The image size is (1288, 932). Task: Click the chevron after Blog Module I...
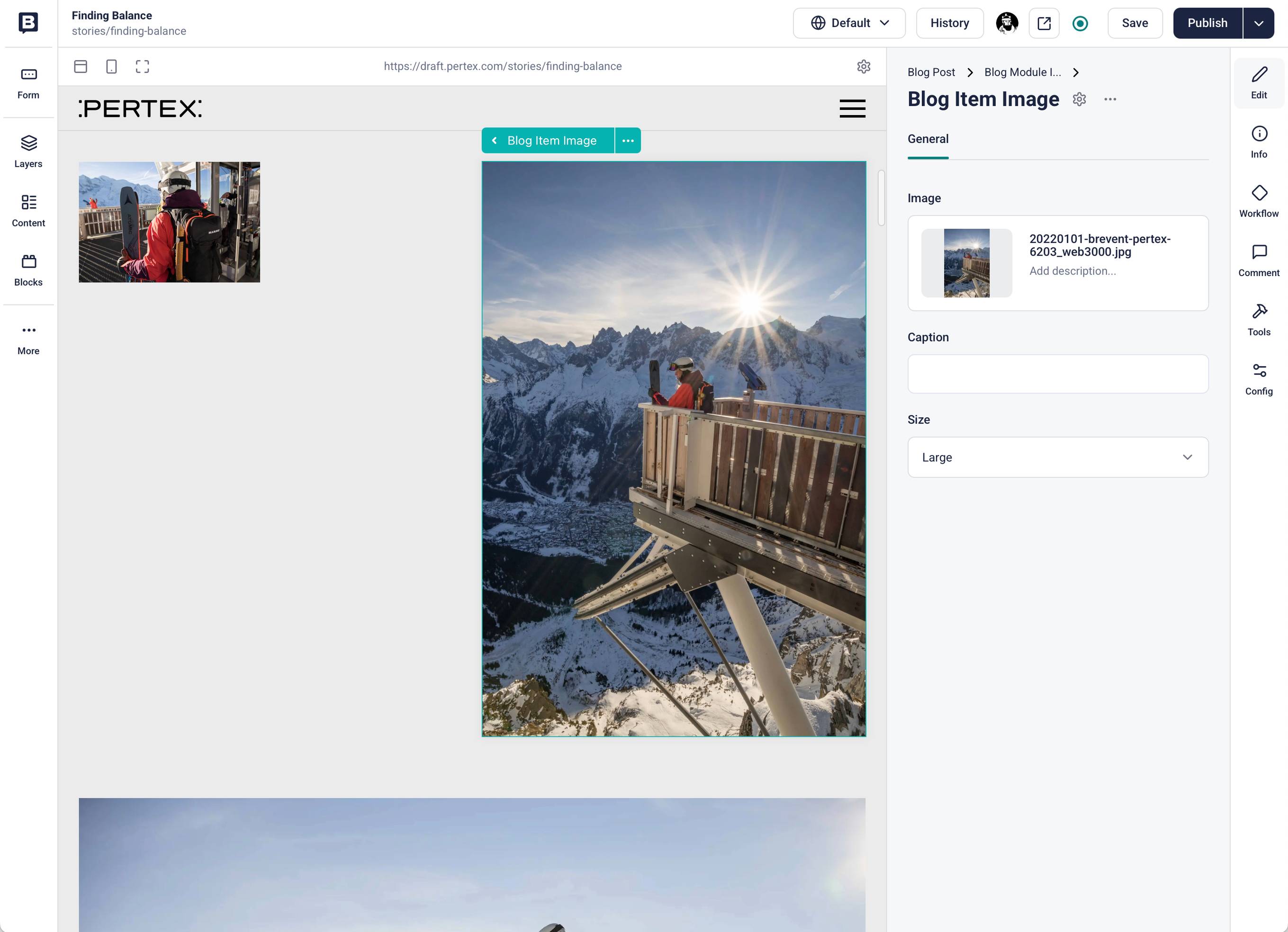coord(1075,72)
